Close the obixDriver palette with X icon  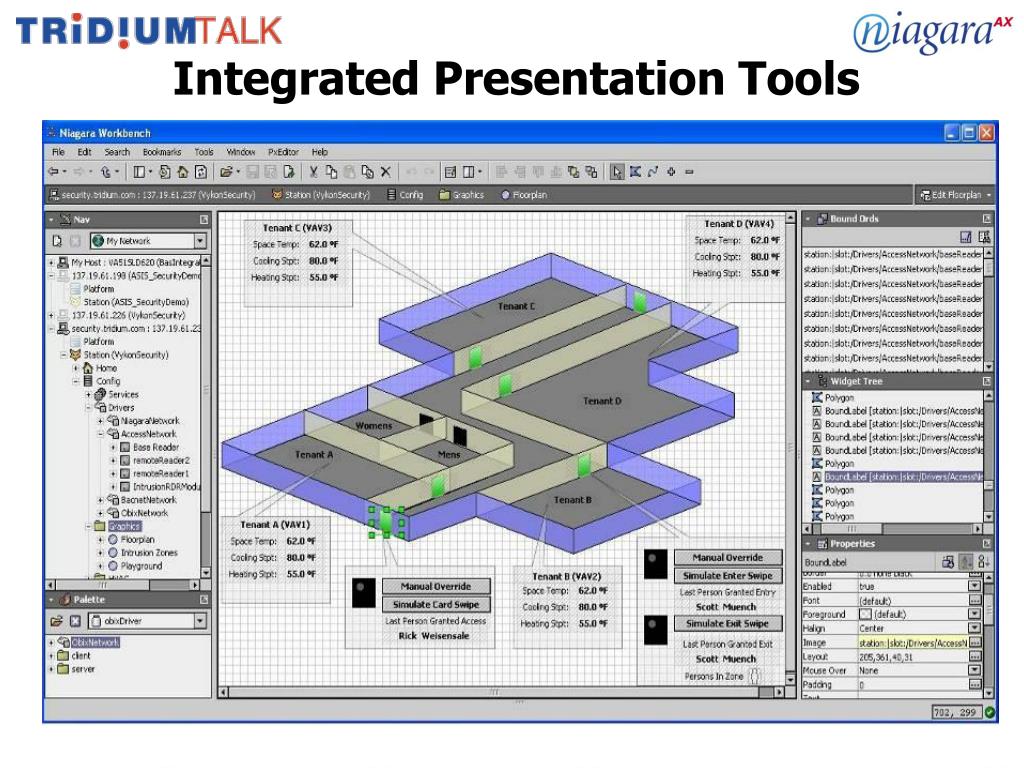[x=75, y=621]
